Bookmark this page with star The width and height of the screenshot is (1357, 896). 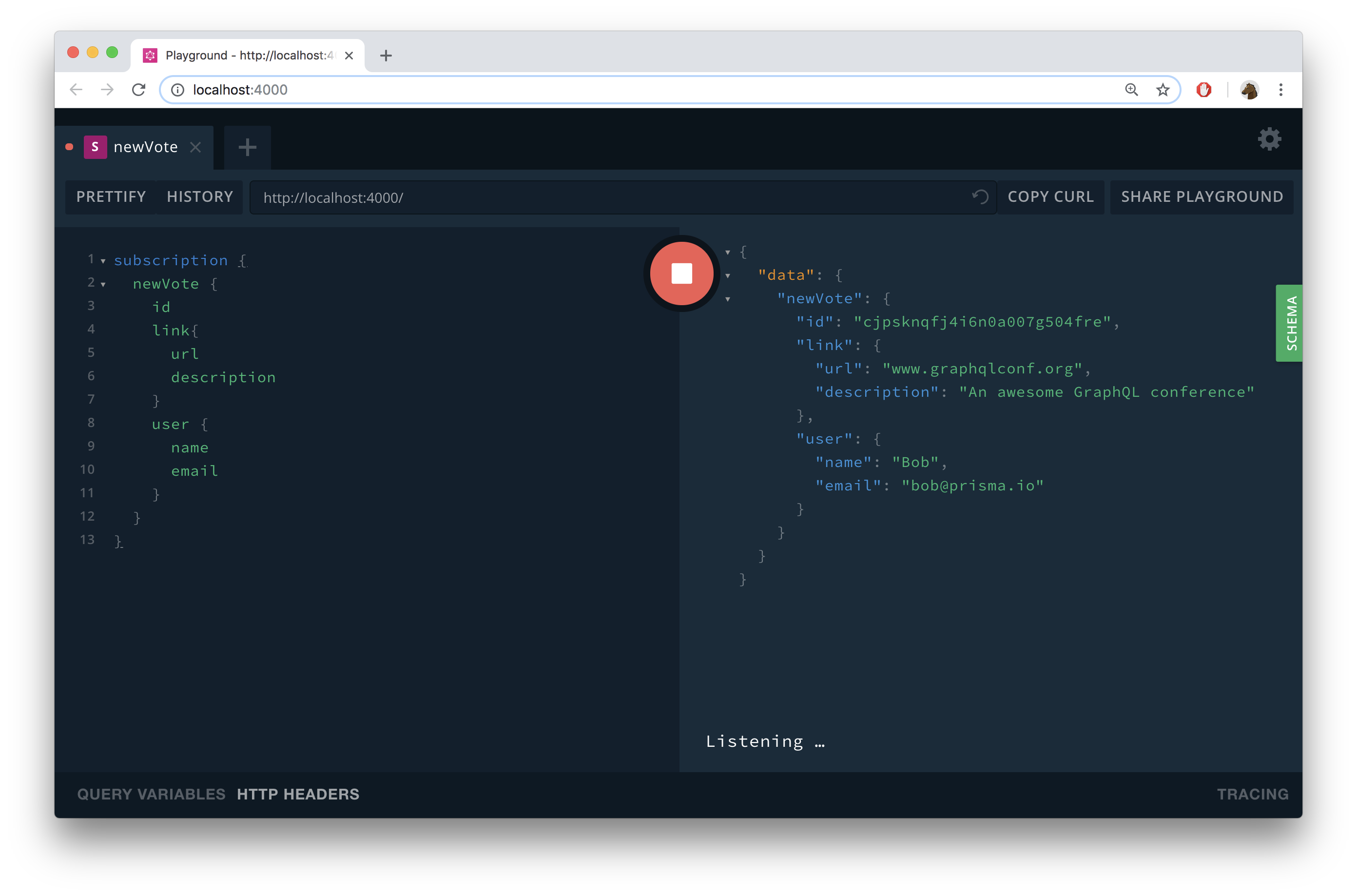point(1163,90)
